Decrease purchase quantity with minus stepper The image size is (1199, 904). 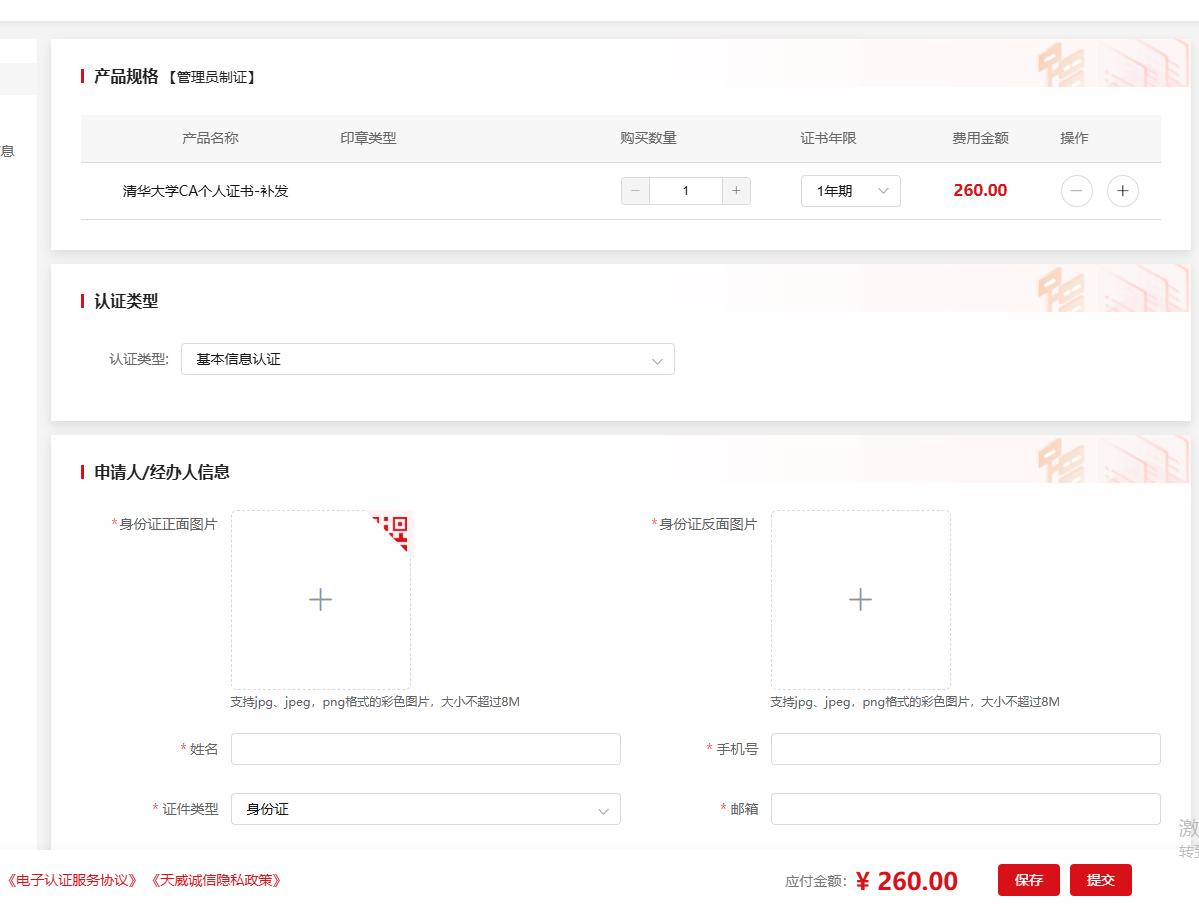click(635, 191)
